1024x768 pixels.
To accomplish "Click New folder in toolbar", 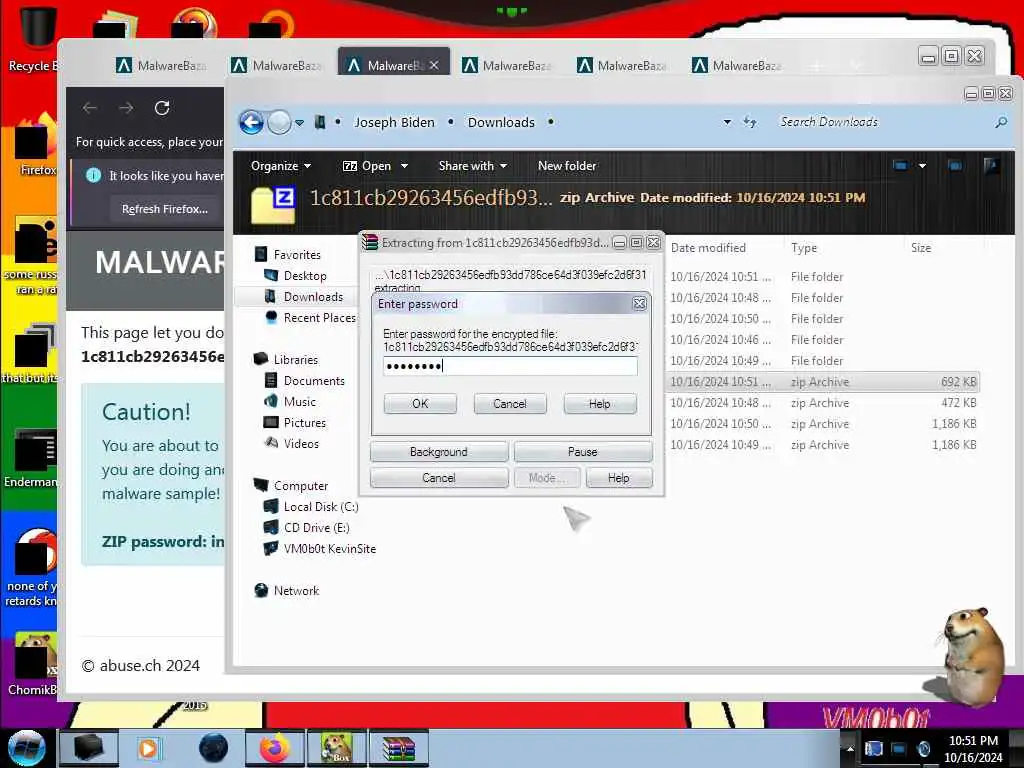I will point(567,166).
